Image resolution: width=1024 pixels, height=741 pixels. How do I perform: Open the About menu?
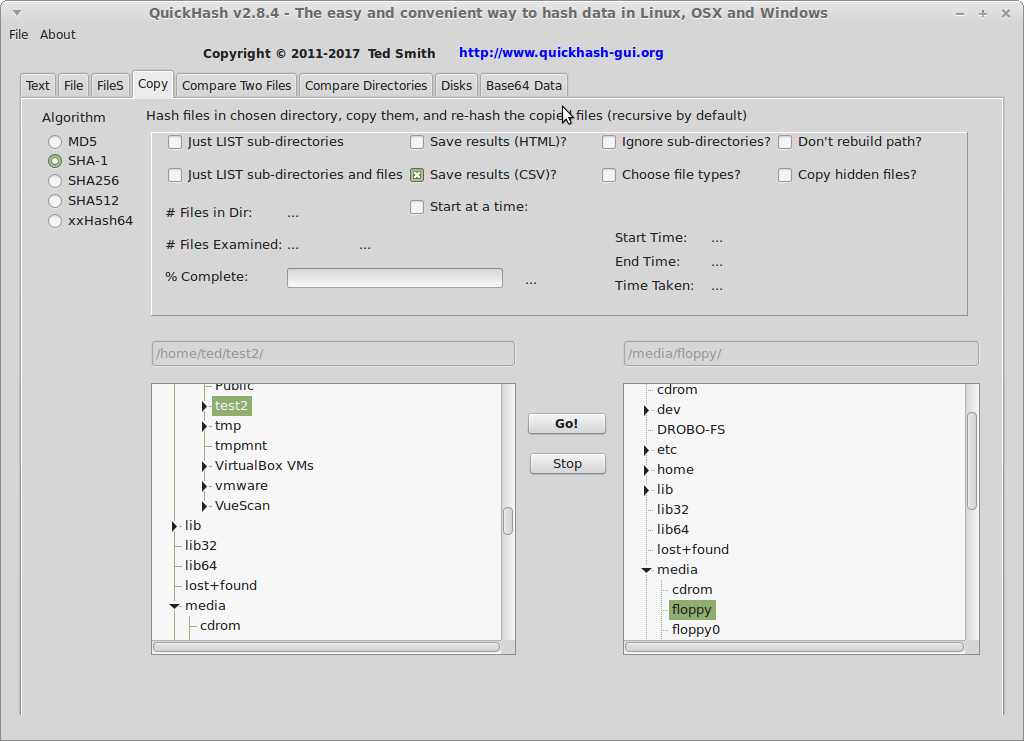point(57,34)
